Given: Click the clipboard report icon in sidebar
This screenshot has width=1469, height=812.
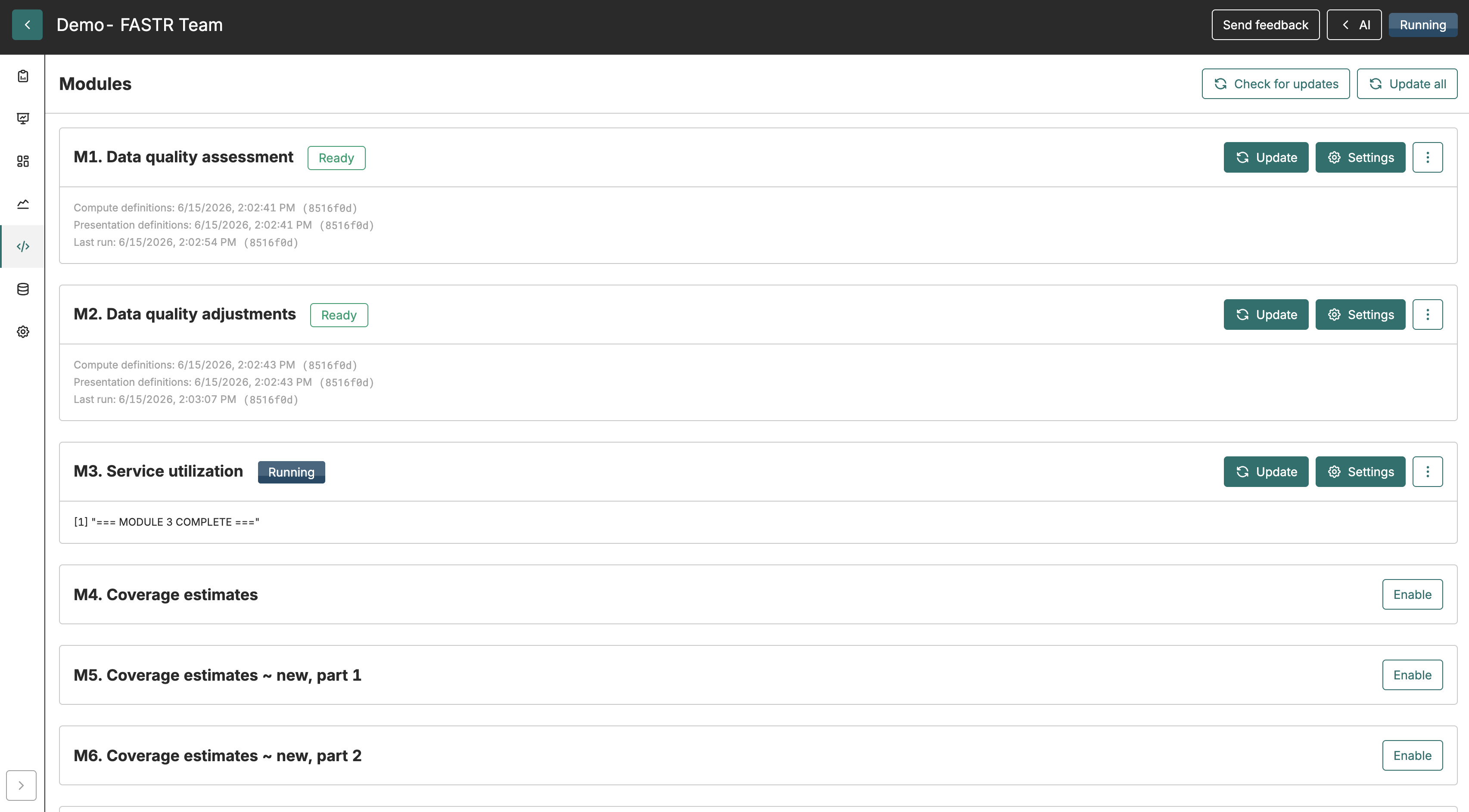Looking at the screenshot, I should pyautogui.click(x=23, y=76).
